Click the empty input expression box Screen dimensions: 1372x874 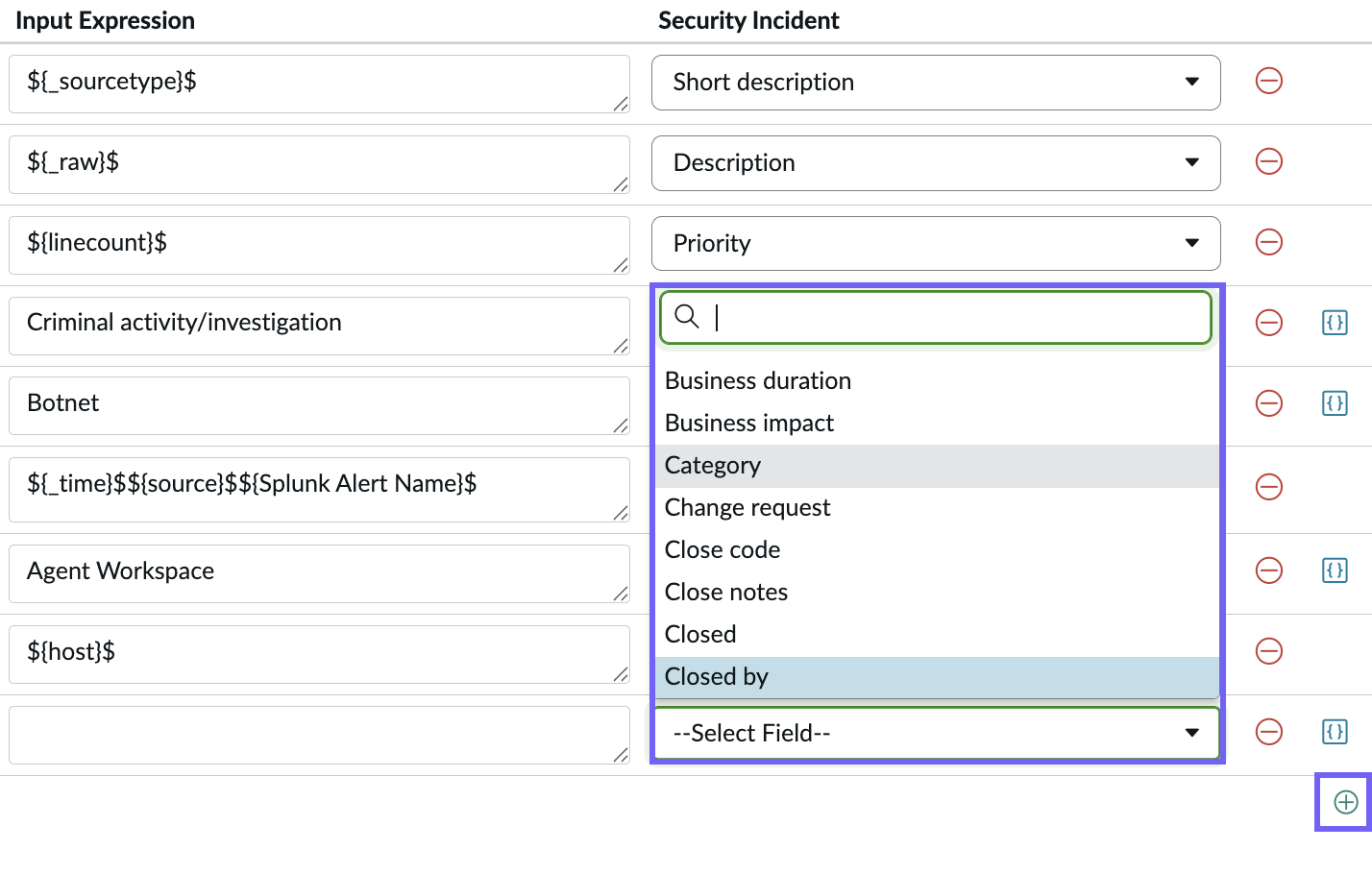tap(319, 736)
